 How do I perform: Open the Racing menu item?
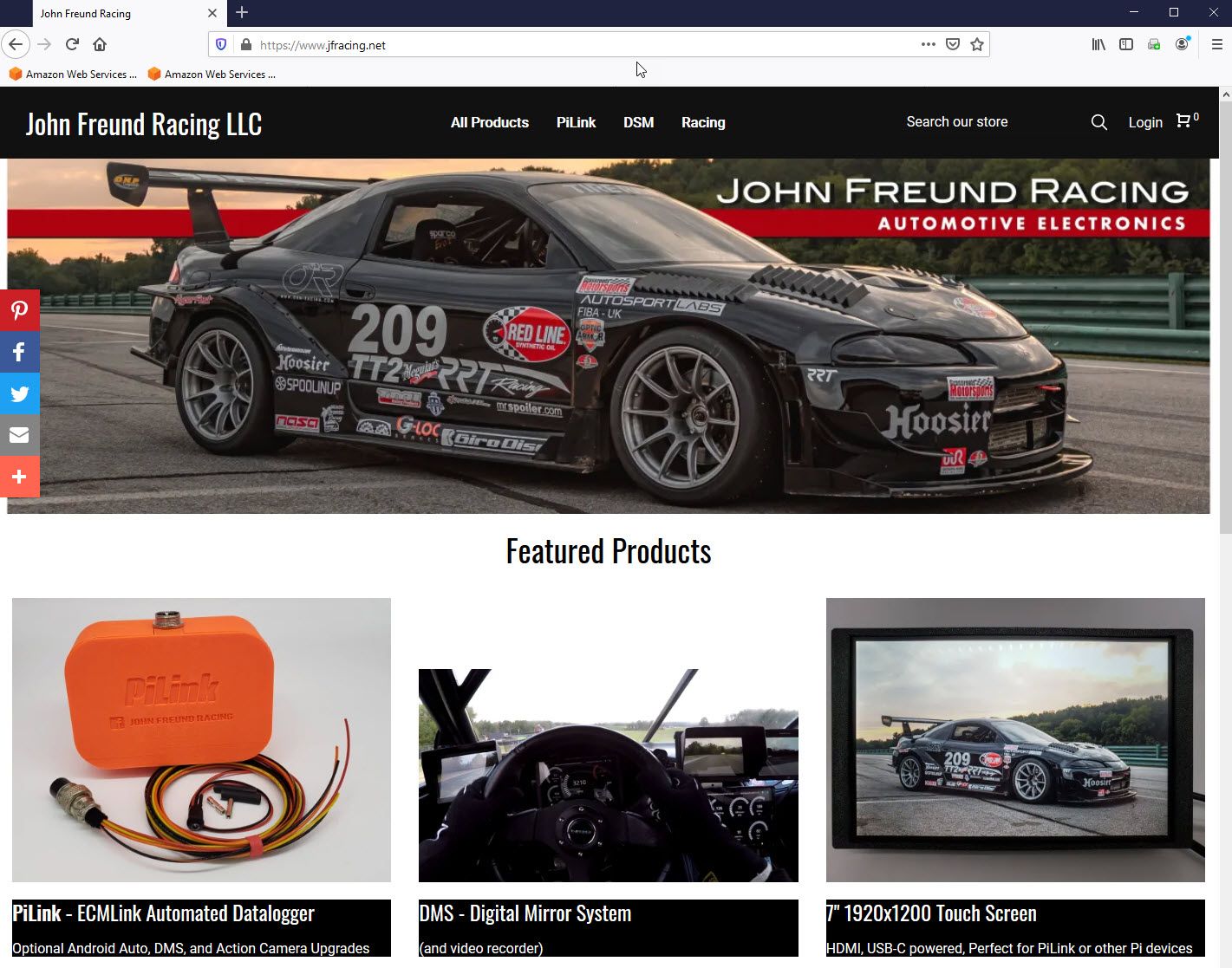tap(703, 122)
